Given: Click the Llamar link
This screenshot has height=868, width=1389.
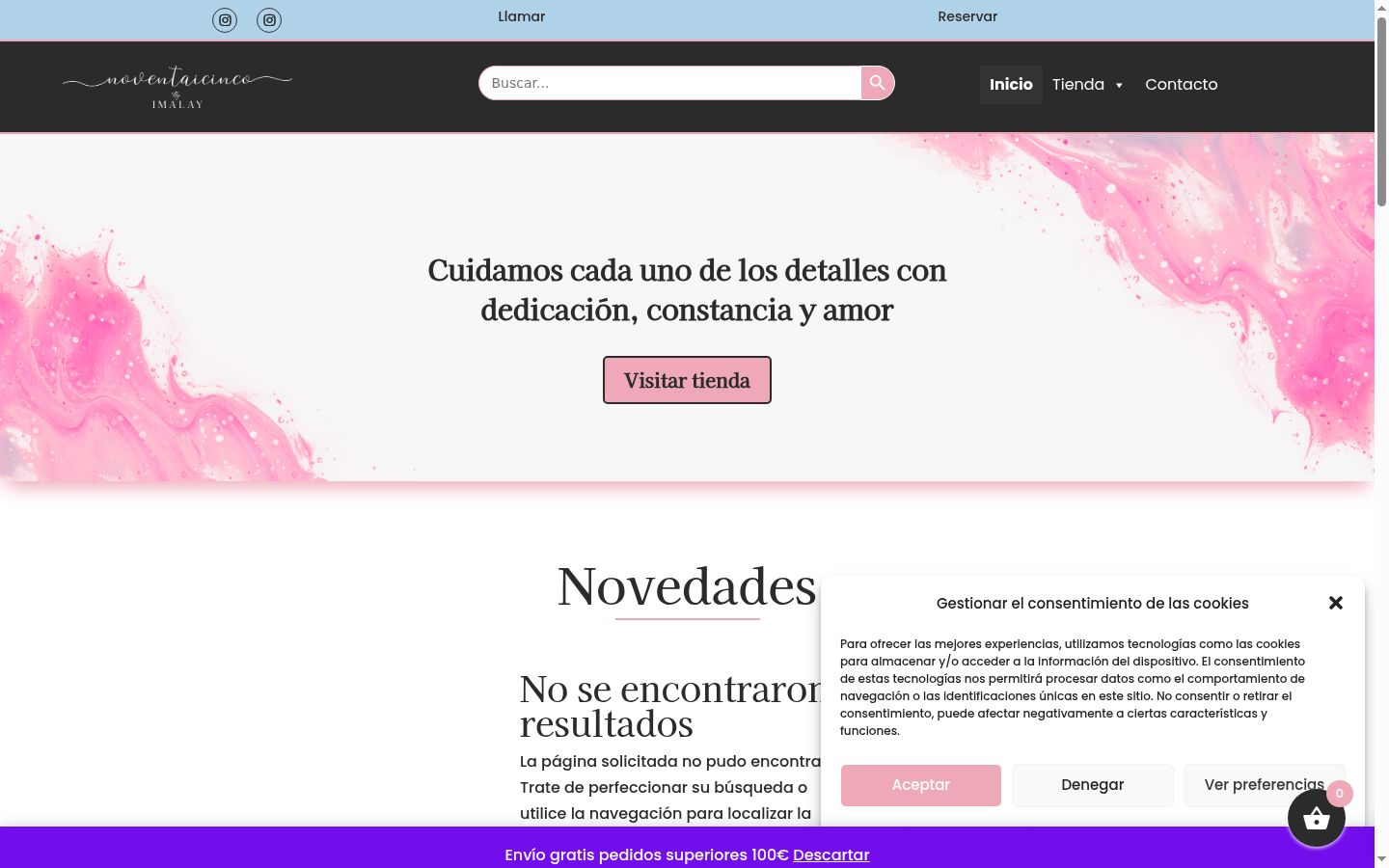Looking at the screenshot, I should point(522,16).
